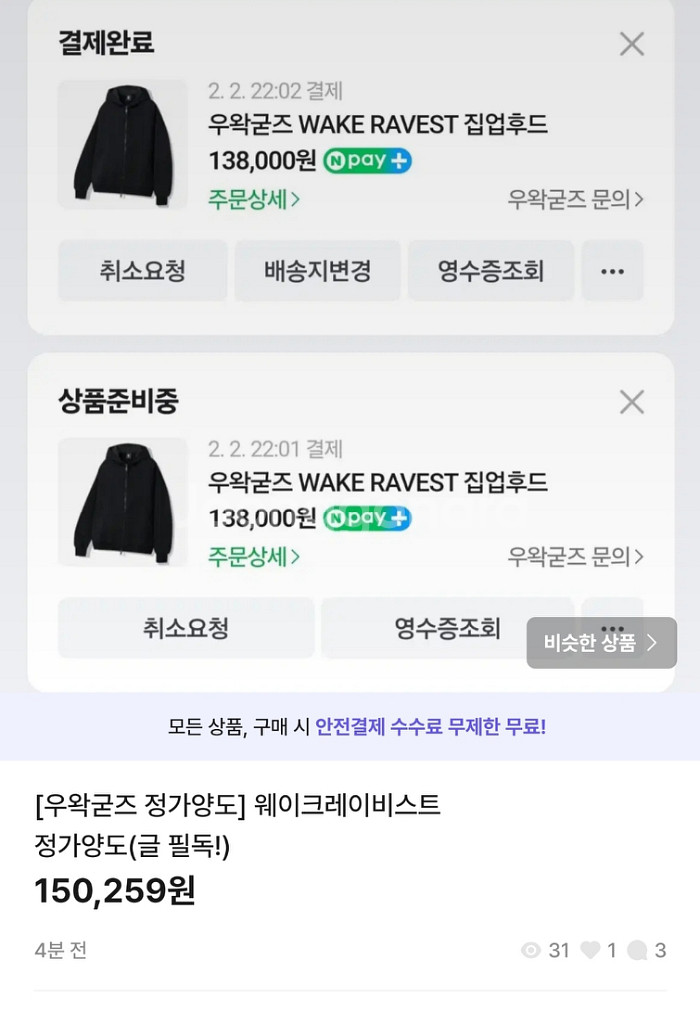Tap the Npay badge on first order
Image resolution: width=700 pixels, height=1024 pixels.
(x=367, y=160)
